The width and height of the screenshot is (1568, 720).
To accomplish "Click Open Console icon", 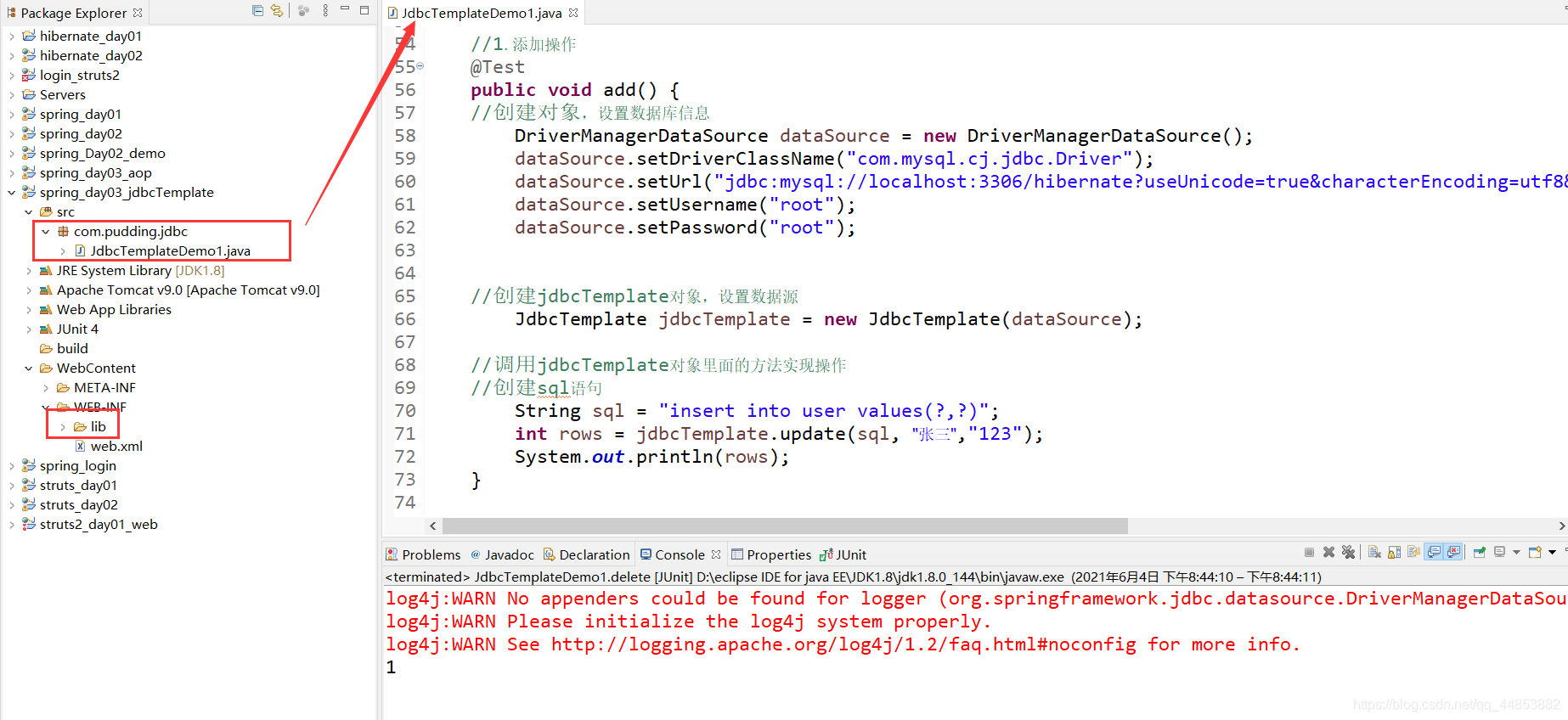I will (1535, 552).
